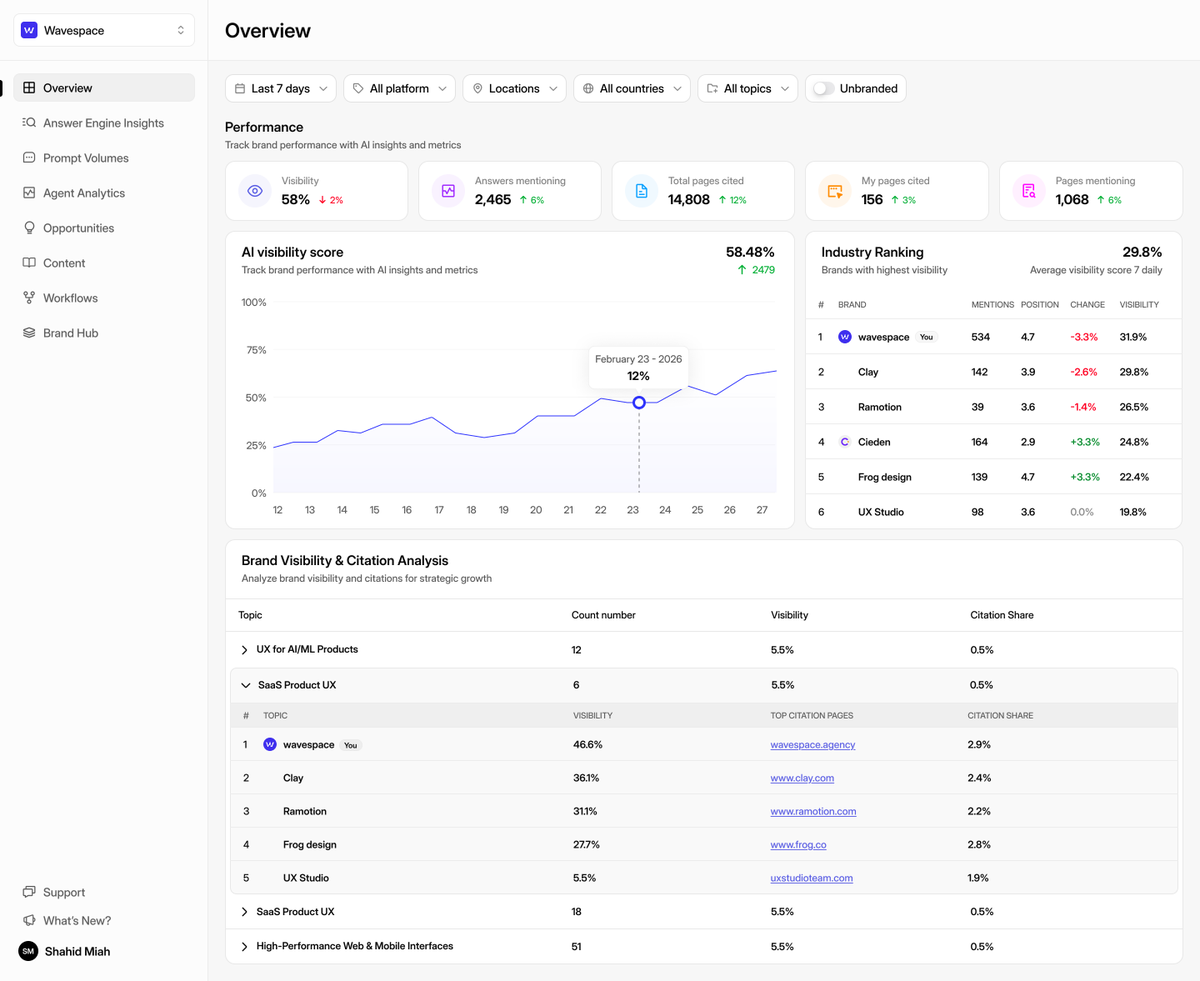Click the Answer Engine Insights icon

(x=29, y=123)
